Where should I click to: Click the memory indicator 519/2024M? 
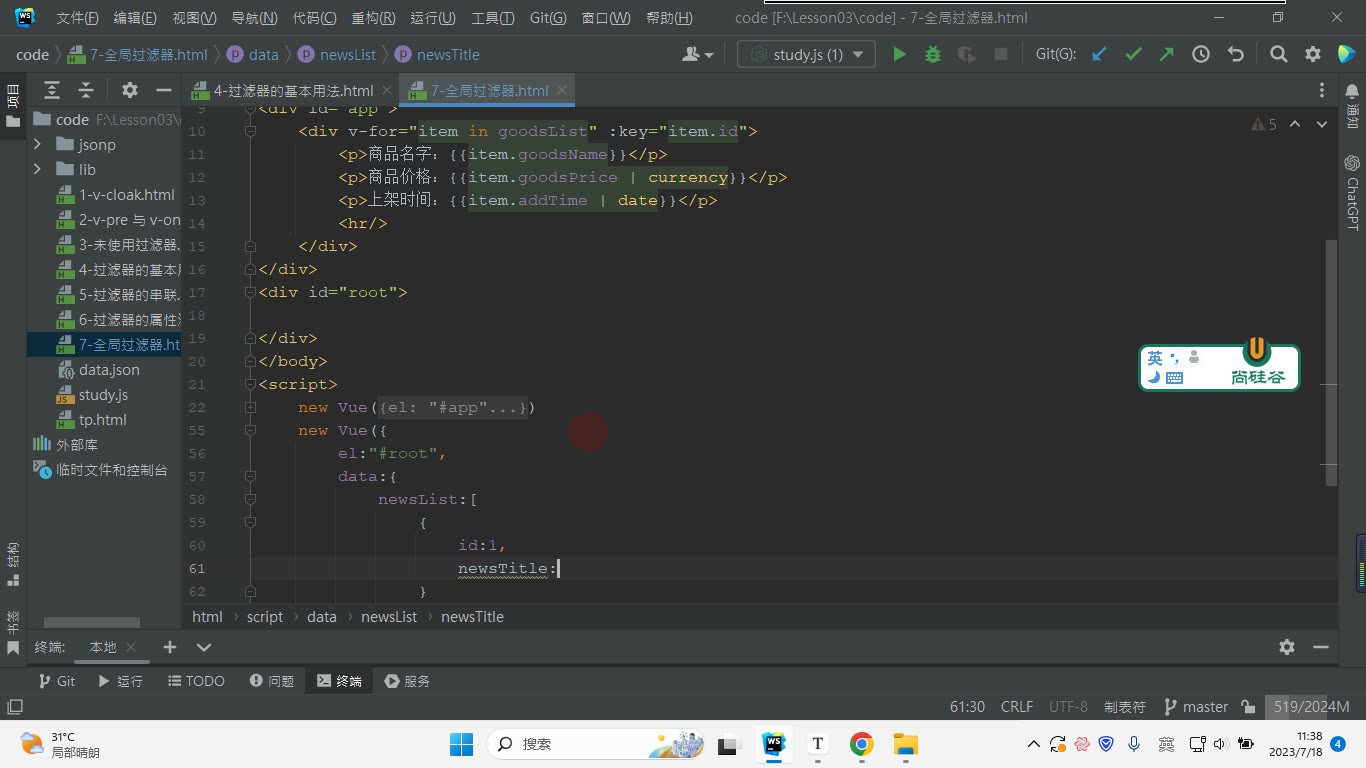coord(1311,707)
